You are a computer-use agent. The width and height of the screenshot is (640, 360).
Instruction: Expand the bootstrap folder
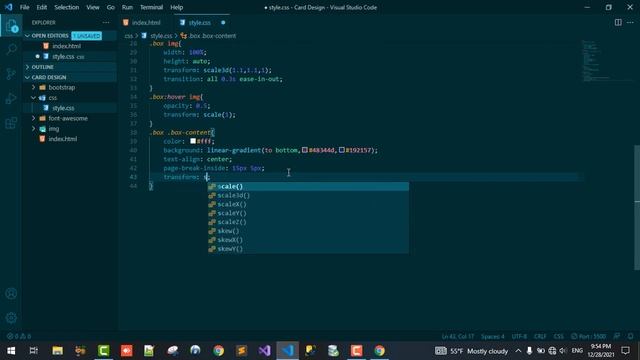[70, 87]
